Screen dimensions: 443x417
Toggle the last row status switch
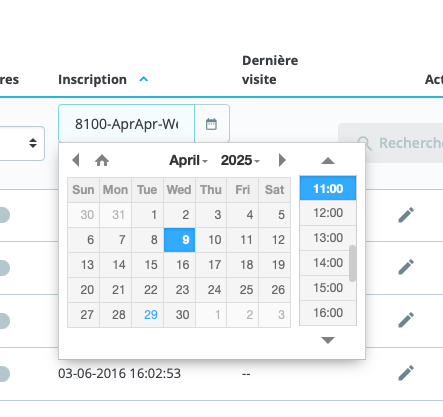point(5,374)
